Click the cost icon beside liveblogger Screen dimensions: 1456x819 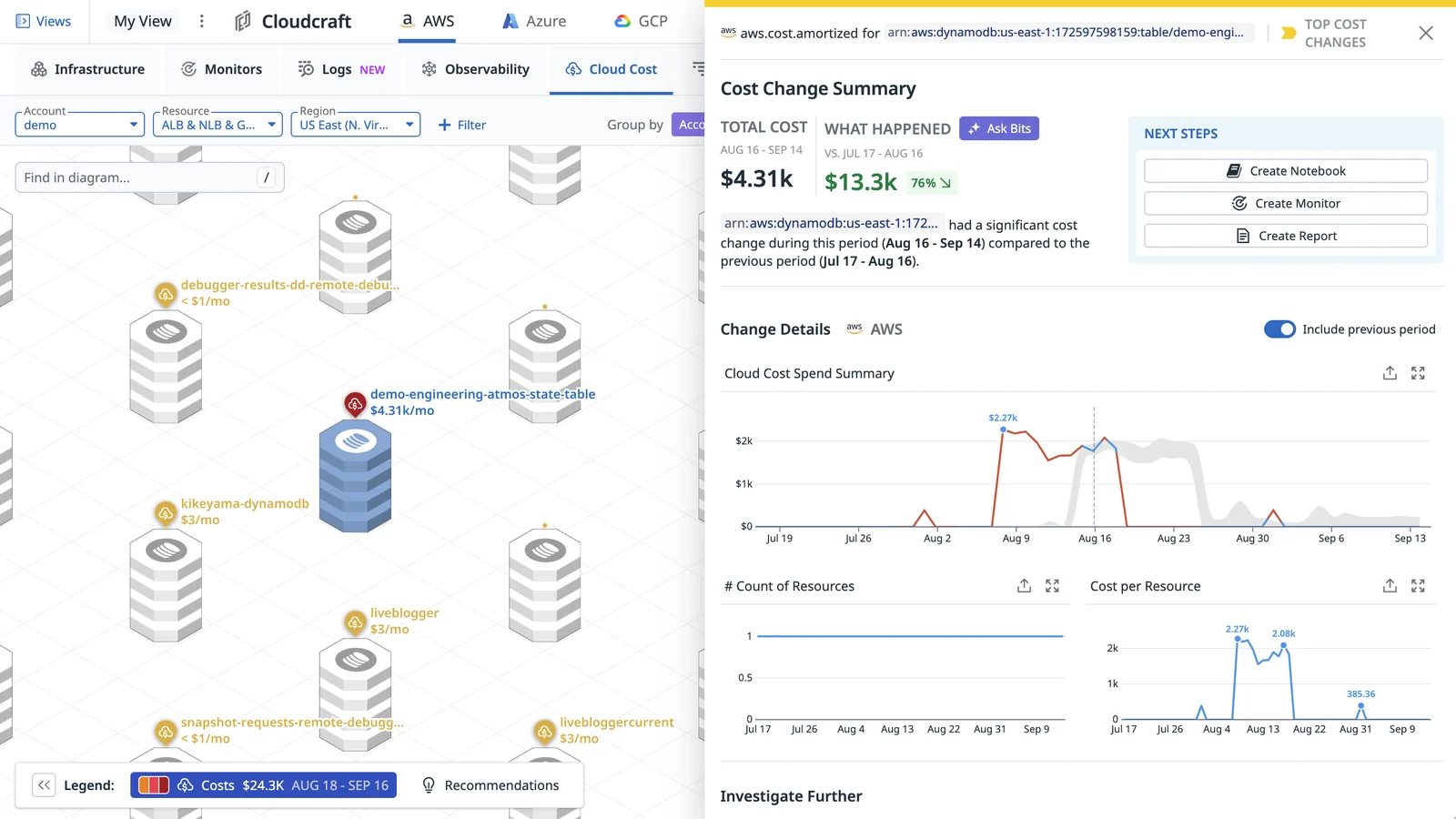coord(355,622)
